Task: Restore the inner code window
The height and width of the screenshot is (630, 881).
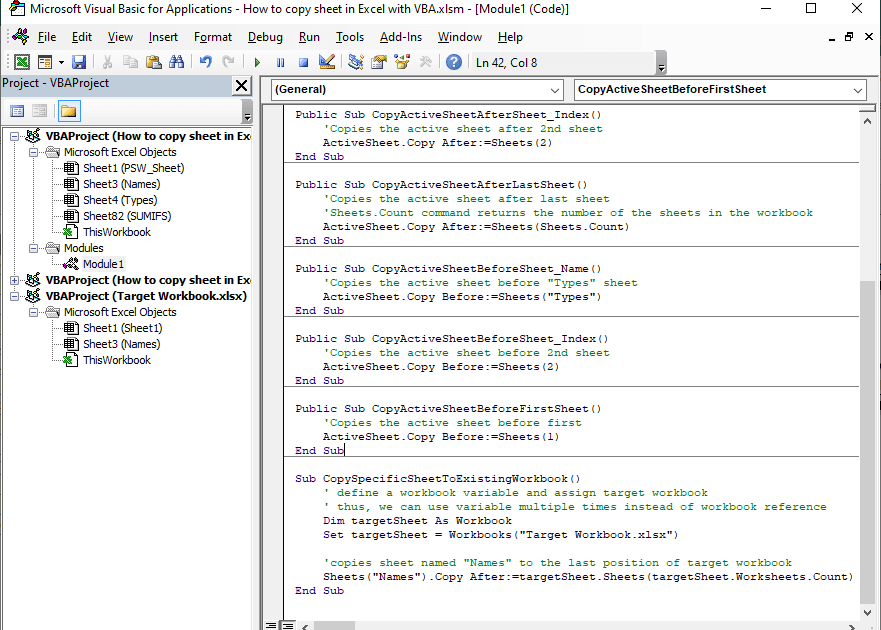Action: coord(849,37)
